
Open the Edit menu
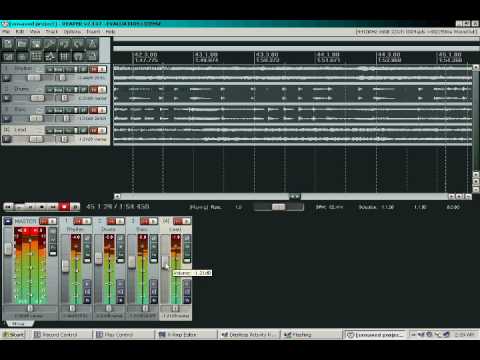(20, 32)
